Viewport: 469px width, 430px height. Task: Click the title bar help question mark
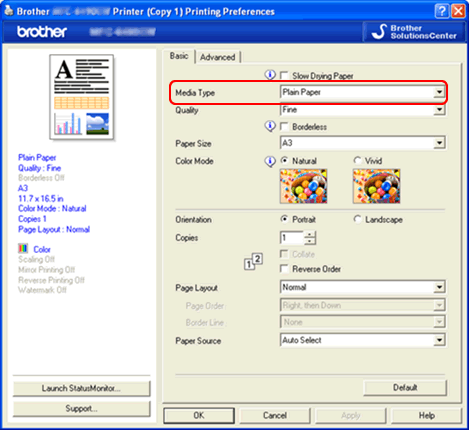pos(441,11)
